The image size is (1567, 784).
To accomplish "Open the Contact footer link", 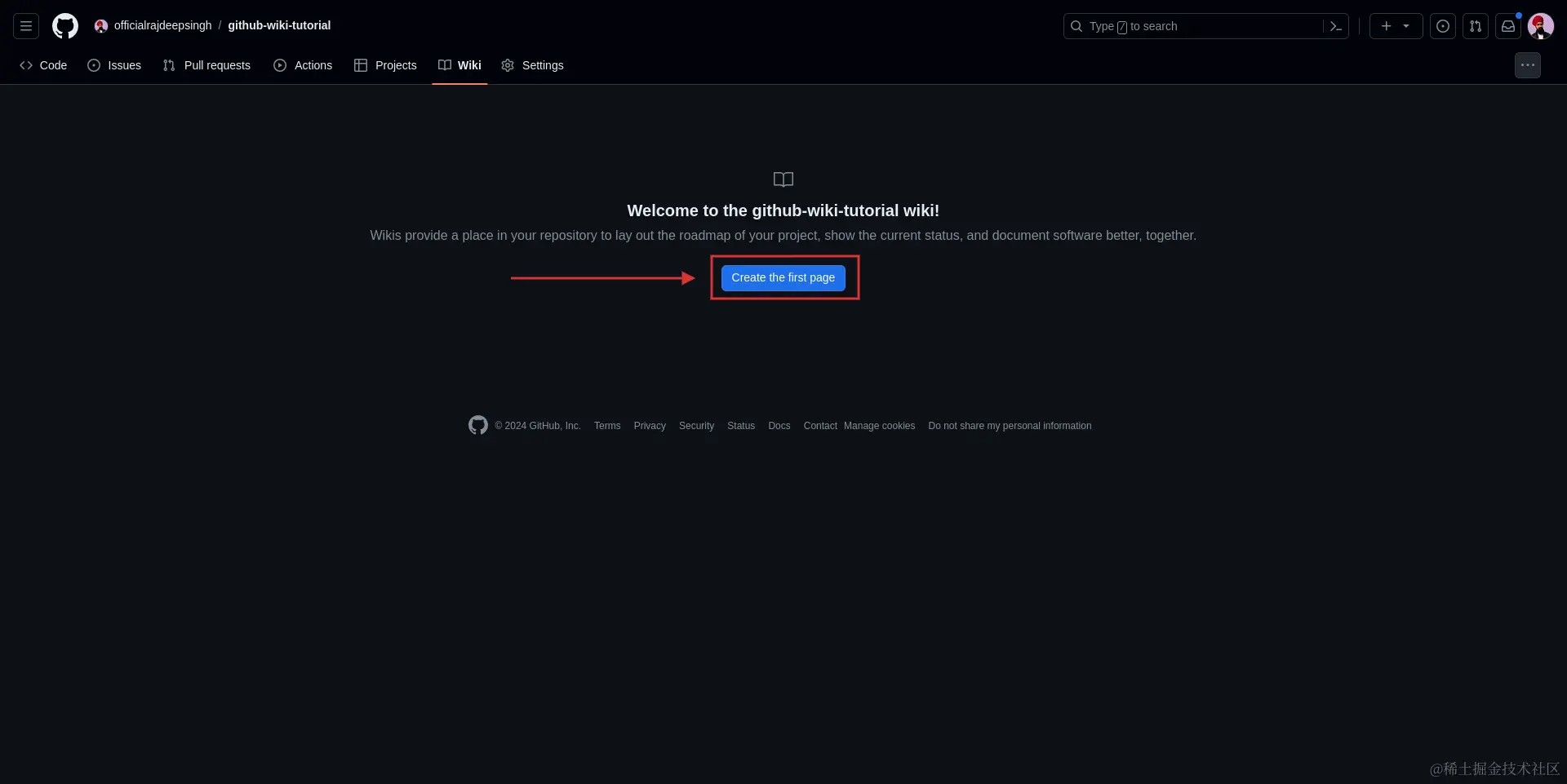I will coord(820,426).
